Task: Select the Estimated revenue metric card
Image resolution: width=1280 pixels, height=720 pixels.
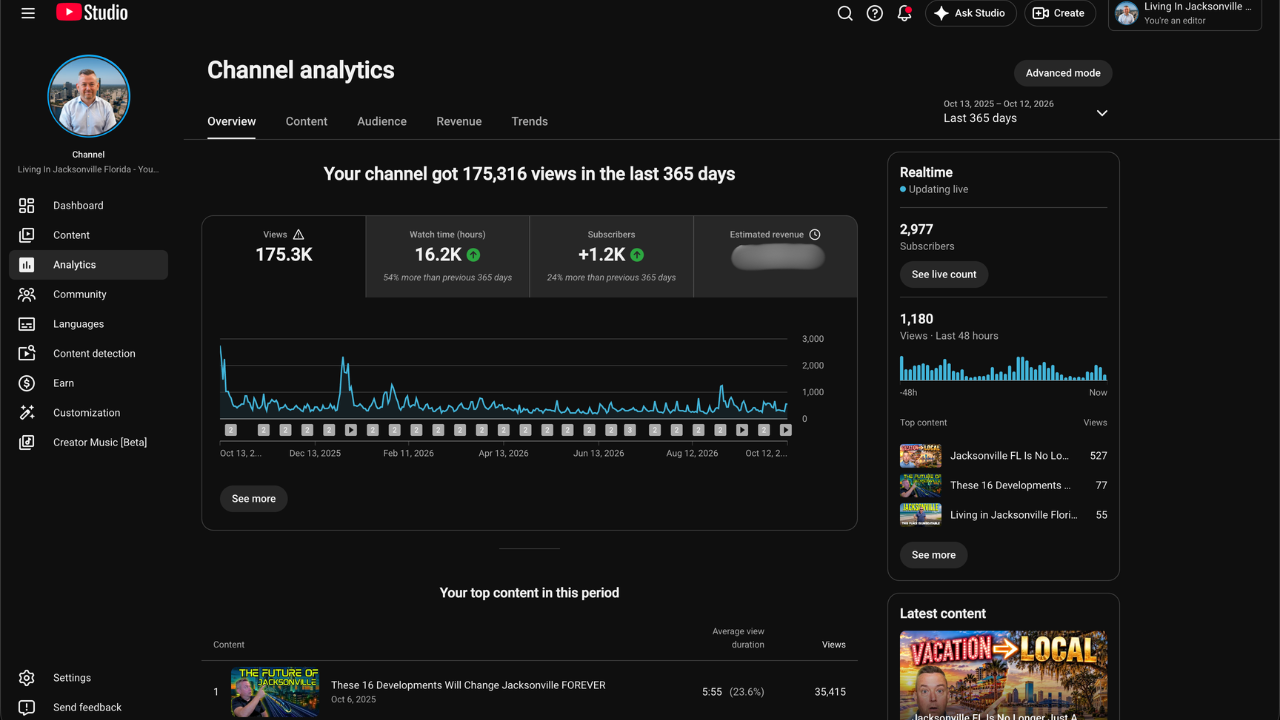Action: pos(775,257)
